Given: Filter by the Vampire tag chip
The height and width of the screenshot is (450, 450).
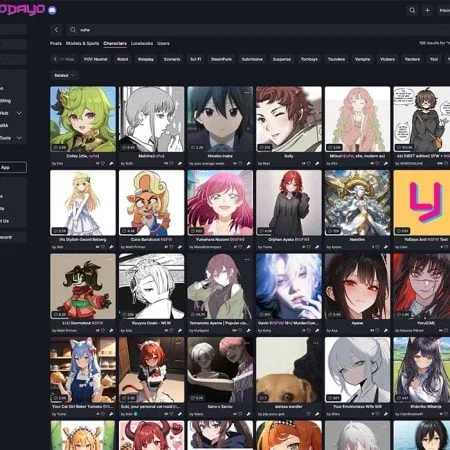Looking at the screenshot, I should [x=362, y=59].
